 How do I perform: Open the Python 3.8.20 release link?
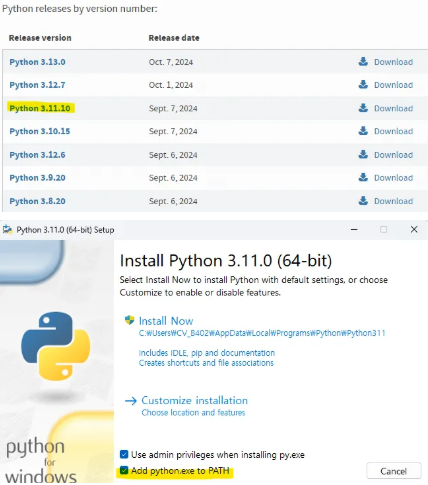click(37, 201)
